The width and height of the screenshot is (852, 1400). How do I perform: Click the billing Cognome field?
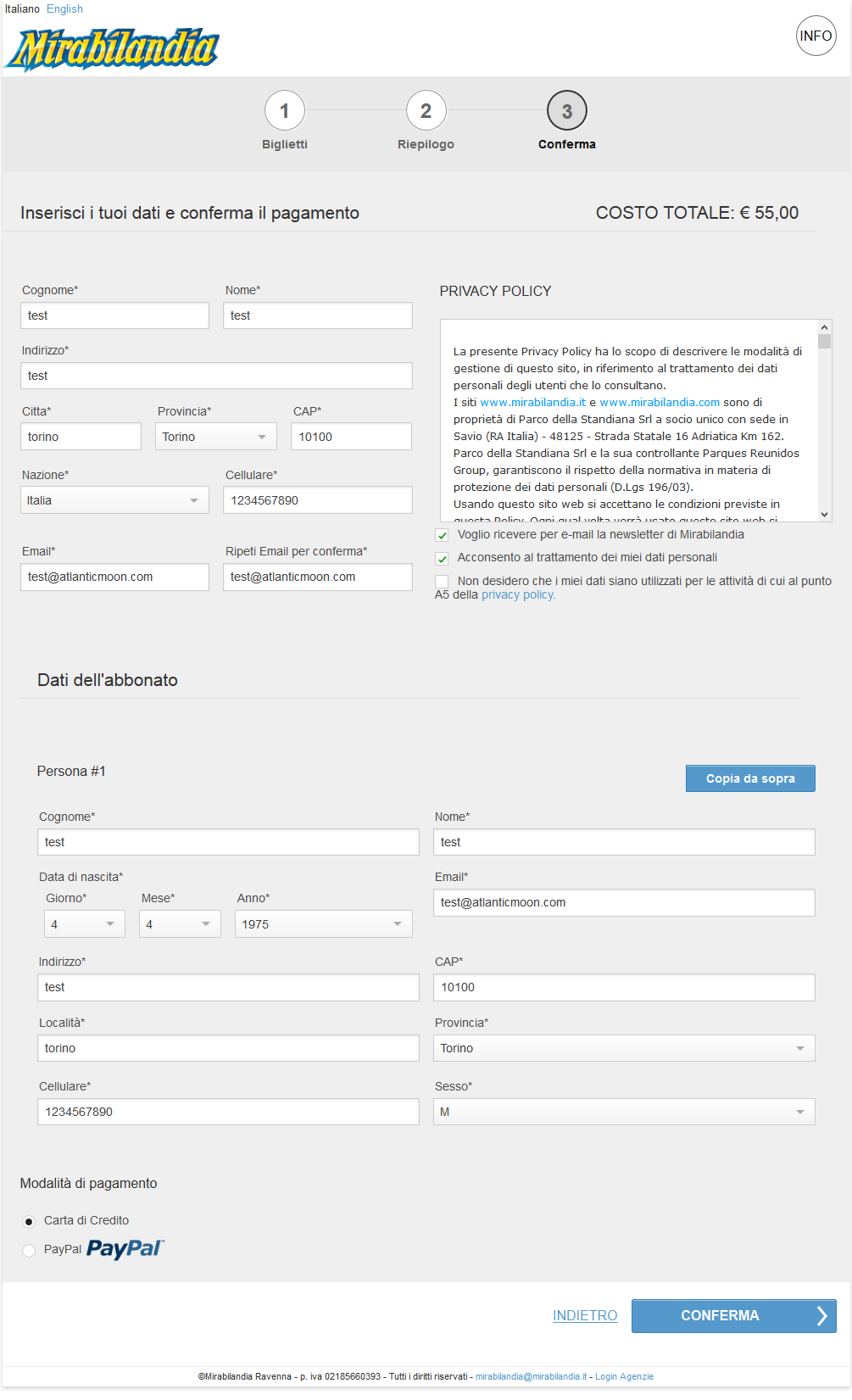point(114,315)
